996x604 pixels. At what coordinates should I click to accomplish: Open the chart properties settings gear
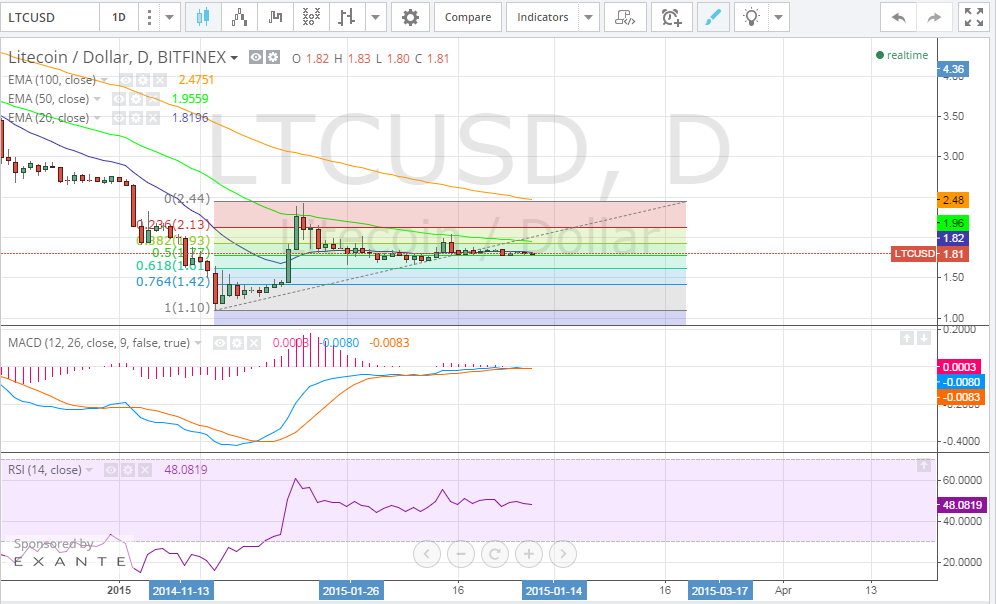coord(410,17)
